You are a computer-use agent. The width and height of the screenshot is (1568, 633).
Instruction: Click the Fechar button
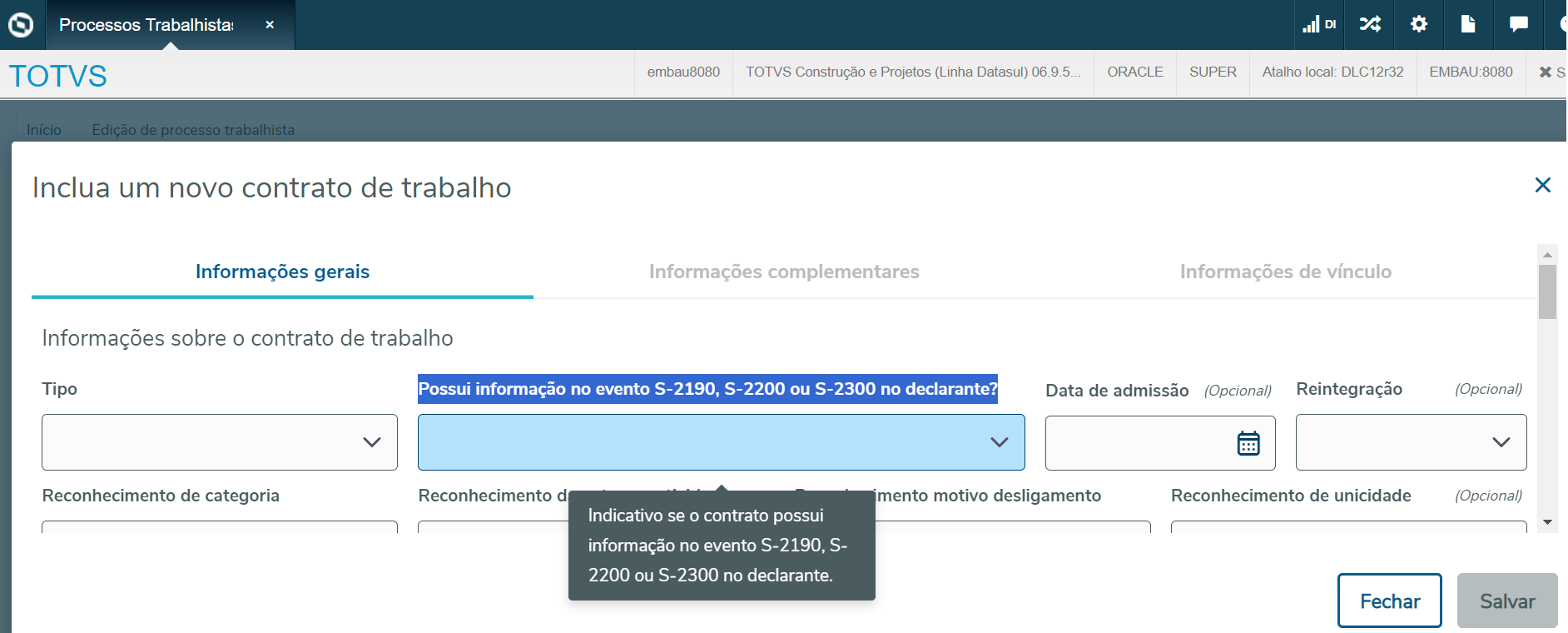pos(1390,601)
